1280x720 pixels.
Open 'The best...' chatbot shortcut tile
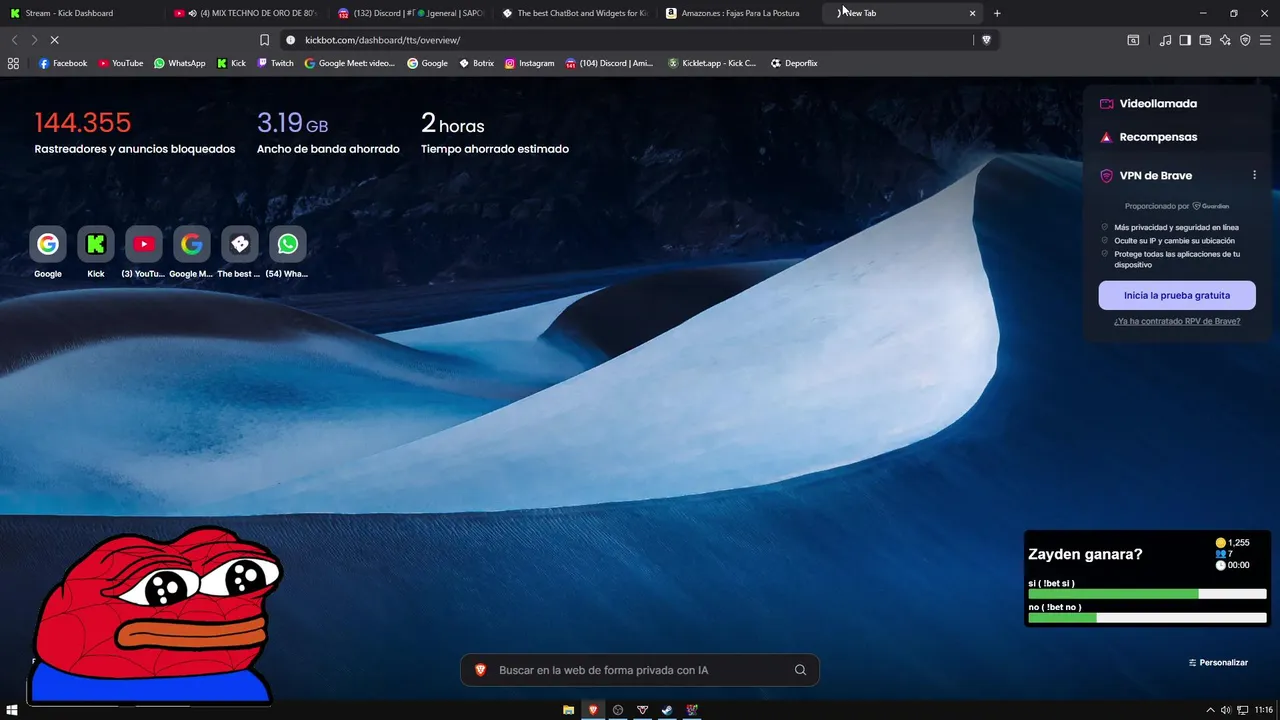click(x=240, y=244)
